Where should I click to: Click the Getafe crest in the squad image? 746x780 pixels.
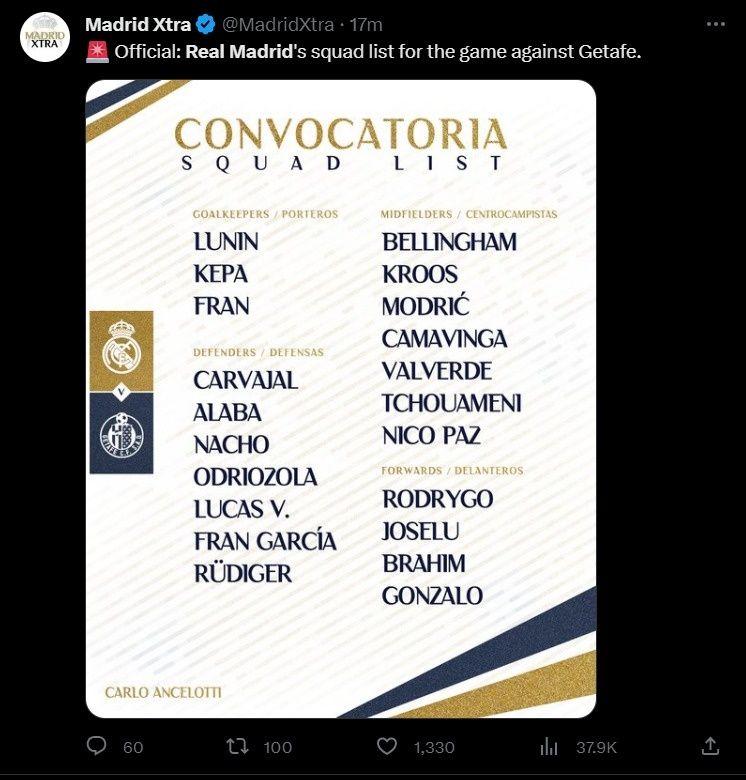(121, 432)
